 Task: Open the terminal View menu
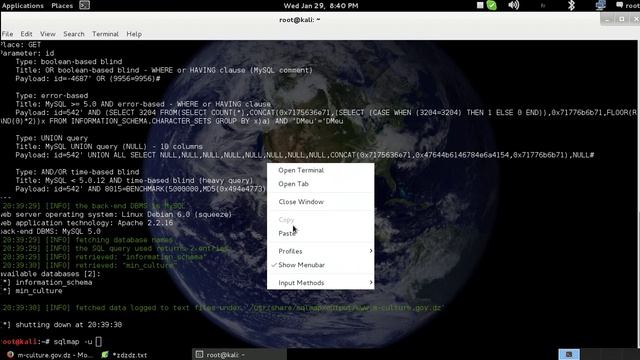coord(48,34)
